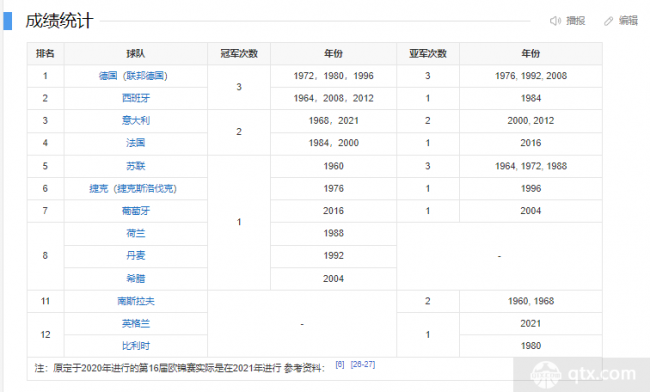Open the 苏联 team link

(136, 166)
